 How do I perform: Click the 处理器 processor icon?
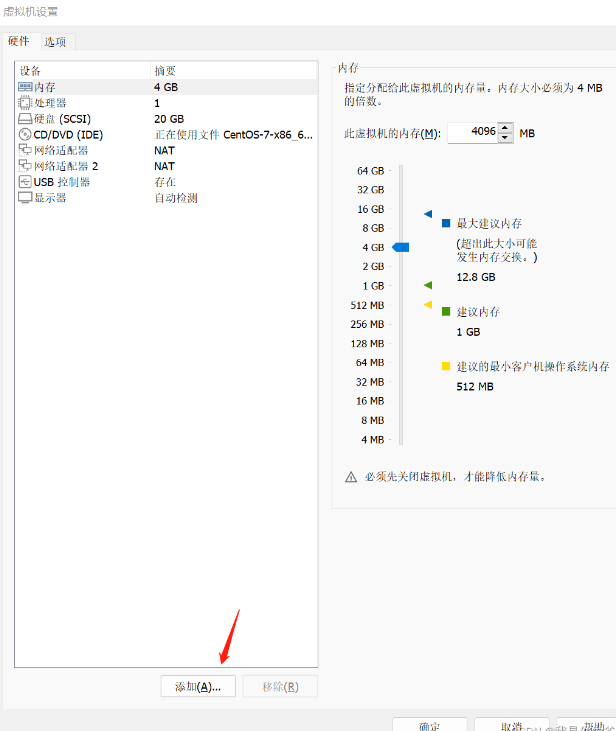[25, 103]
